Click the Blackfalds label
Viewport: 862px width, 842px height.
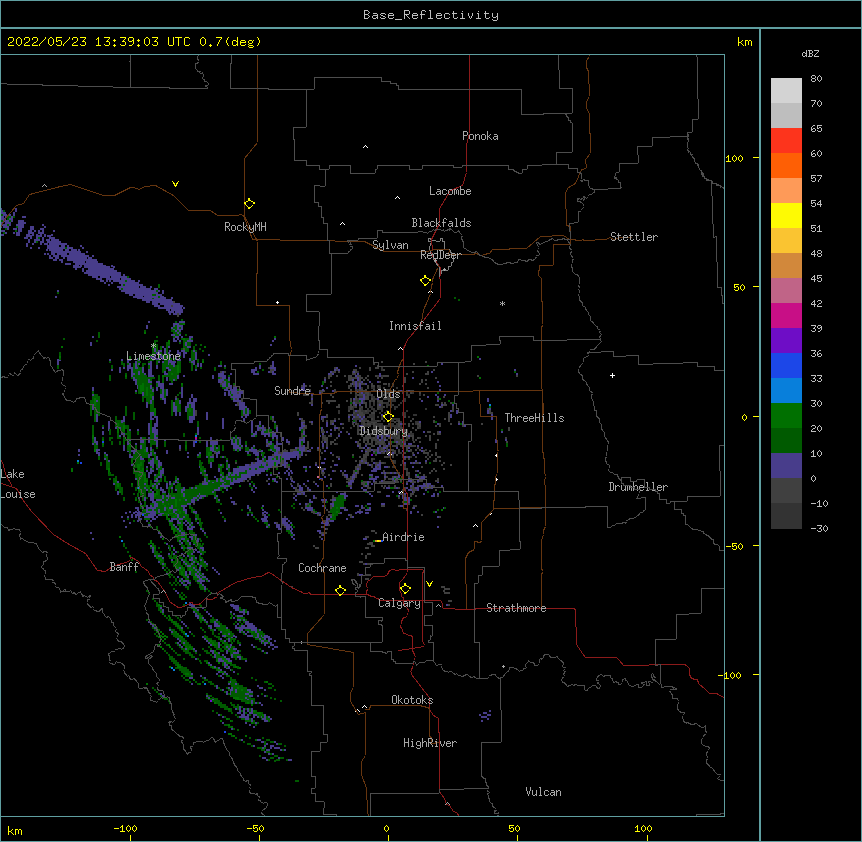point(441,223)
